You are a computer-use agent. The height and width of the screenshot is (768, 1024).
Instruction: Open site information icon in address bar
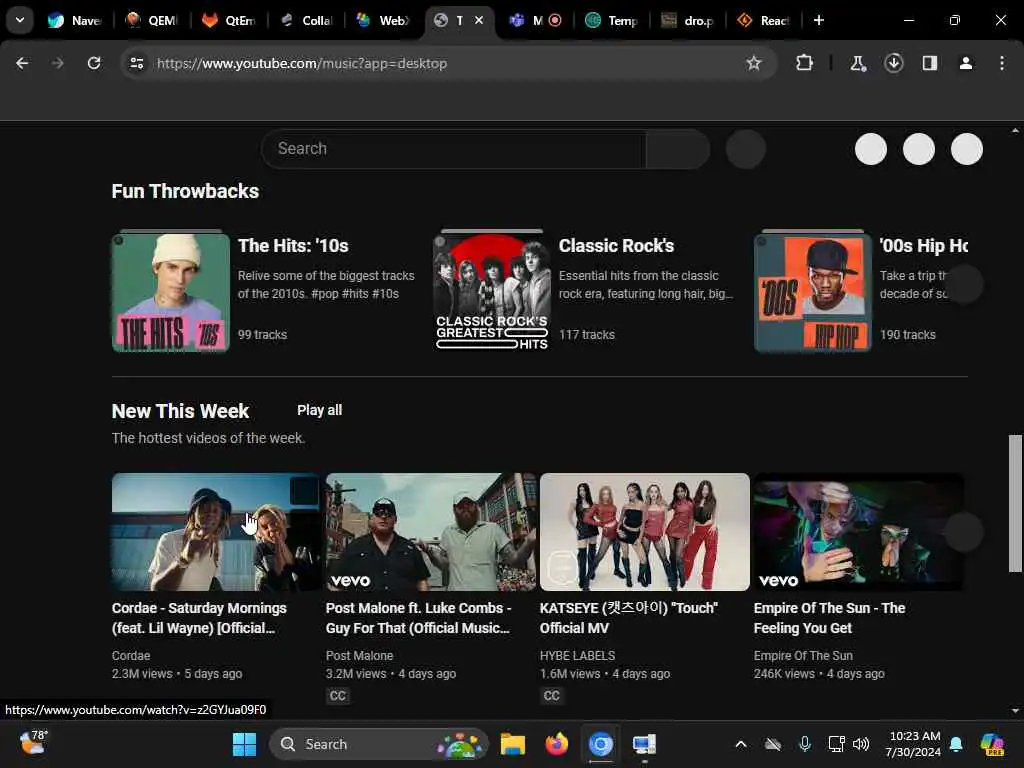pyautogui.click(x=136, y=63)
